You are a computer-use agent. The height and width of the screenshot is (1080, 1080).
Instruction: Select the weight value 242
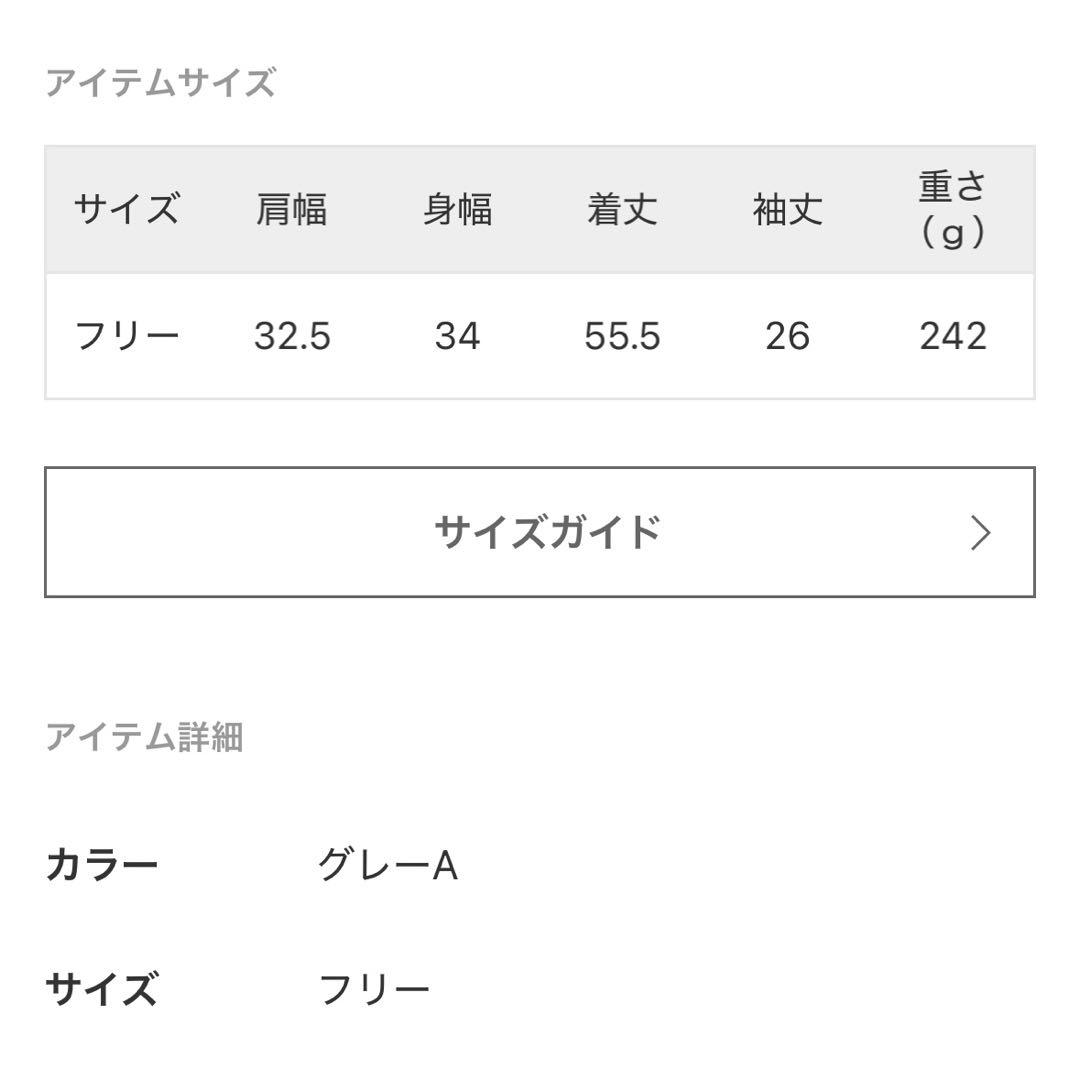coord(951,338)
